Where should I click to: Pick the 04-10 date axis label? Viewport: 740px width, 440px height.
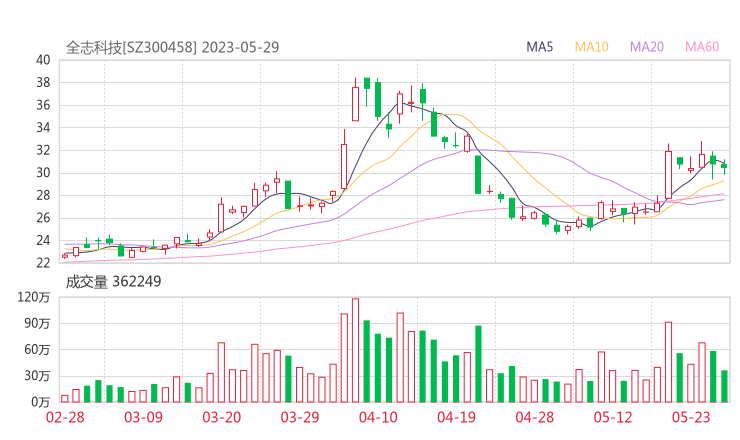[378, 418]
